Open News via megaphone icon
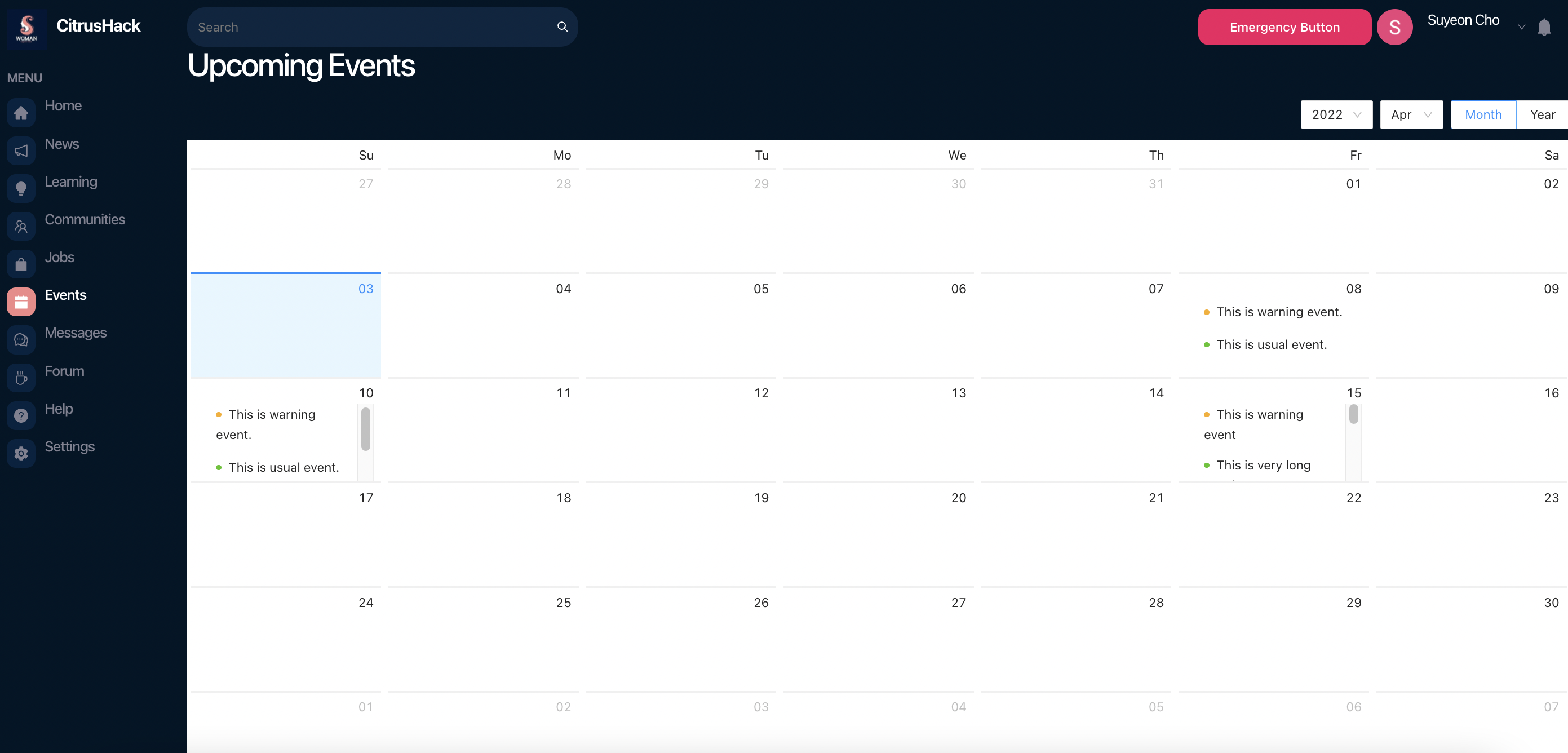1568x753 pixels. click(21, 150)
